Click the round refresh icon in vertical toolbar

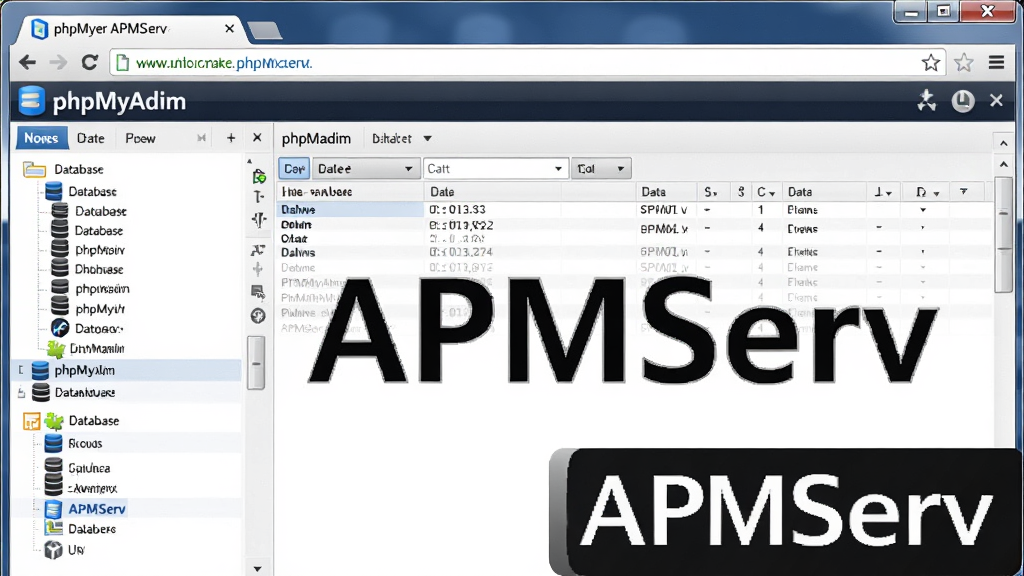258,316
